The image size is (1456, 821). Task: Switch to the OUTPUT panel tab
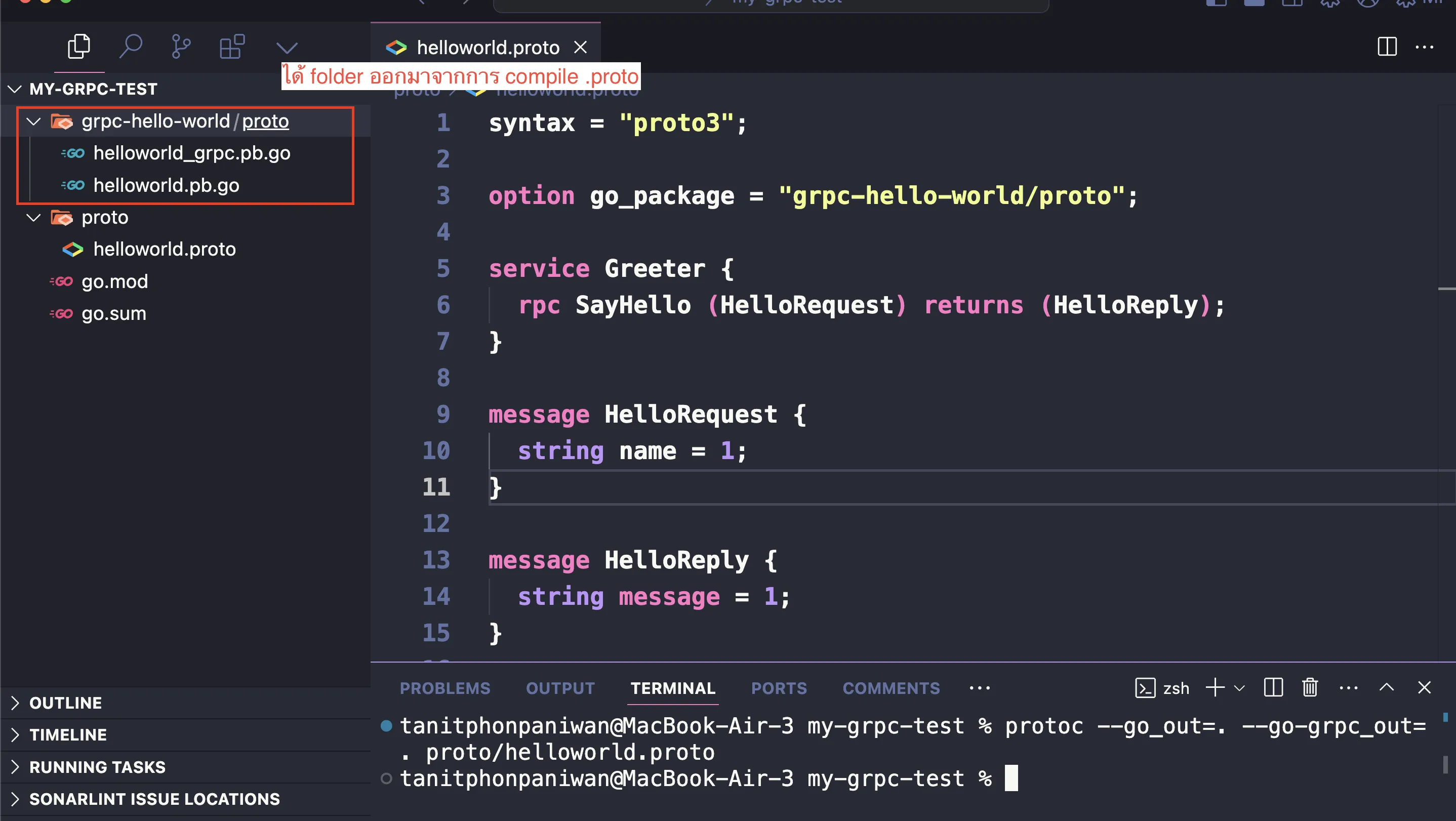pos(560,688)
